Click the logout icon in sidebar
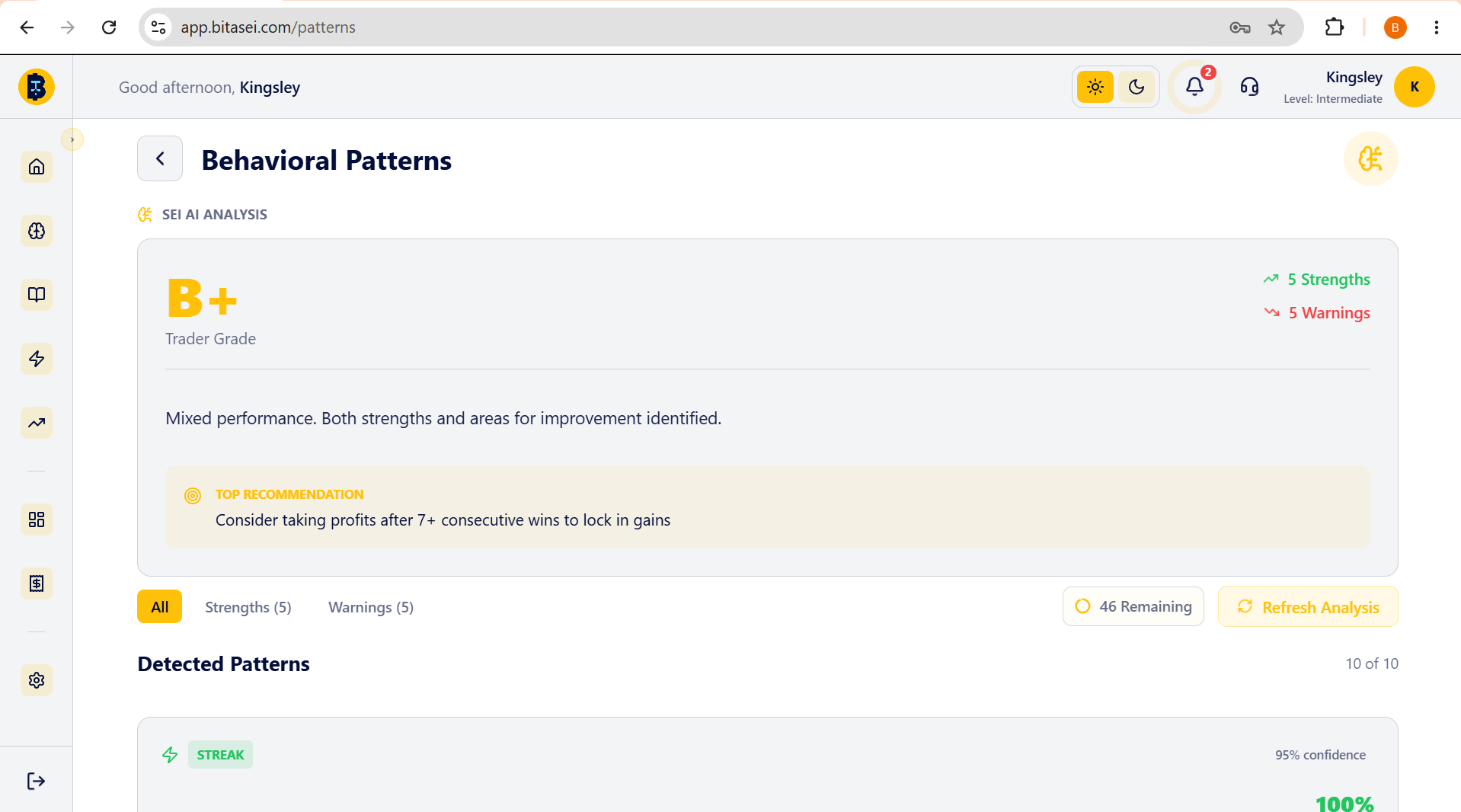 36,781
